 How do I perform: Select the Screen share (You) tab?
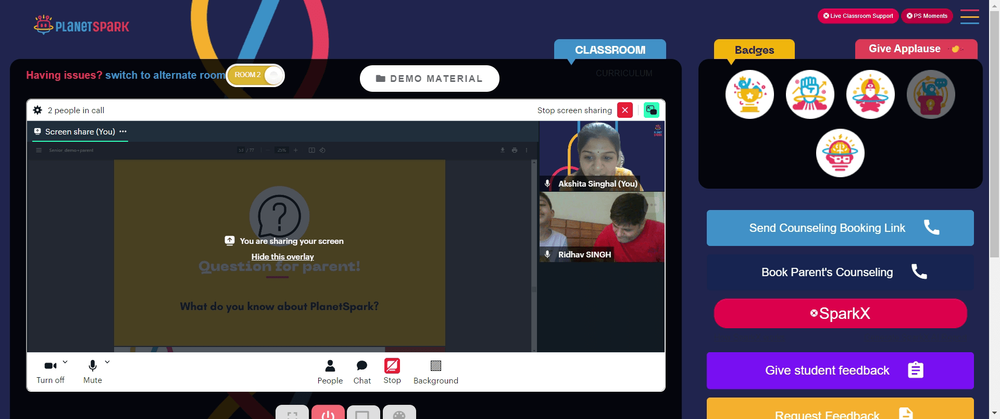[x=80, y=132]
